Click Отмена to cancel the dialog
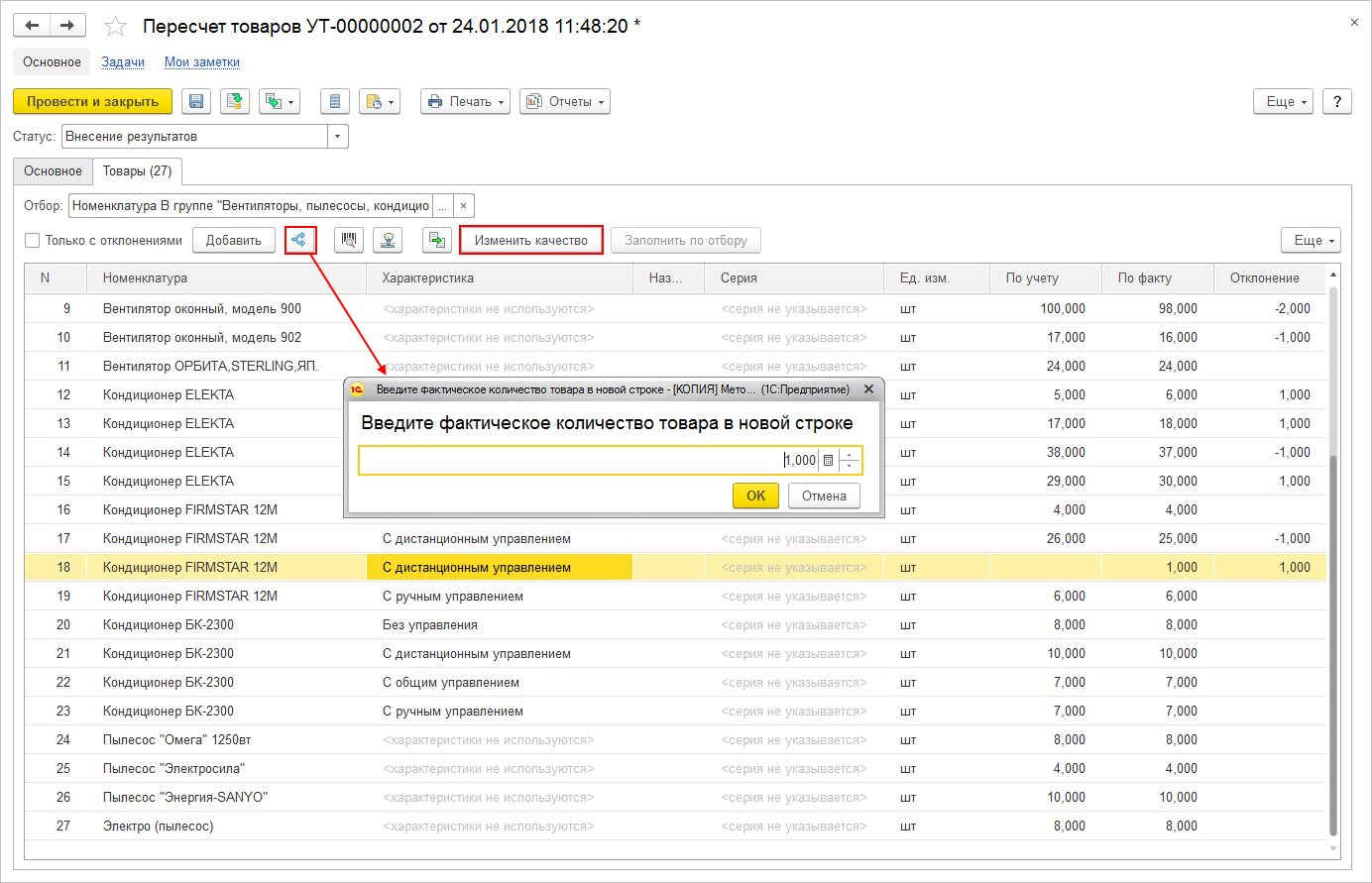This screenshot has width=1372, height=883. tap(824, 496)
